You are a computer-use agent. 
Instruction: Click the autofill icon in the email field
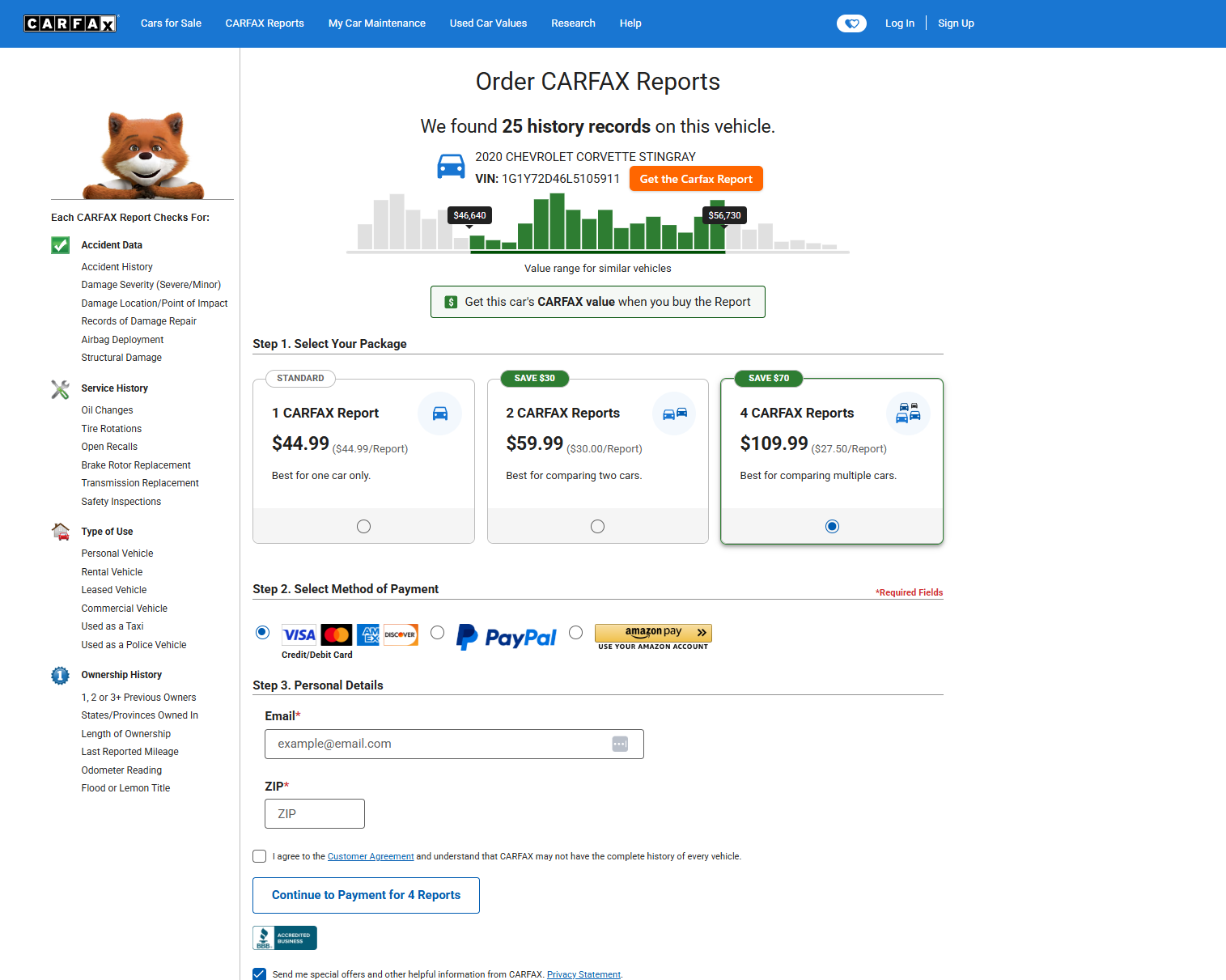coord(620,744)
